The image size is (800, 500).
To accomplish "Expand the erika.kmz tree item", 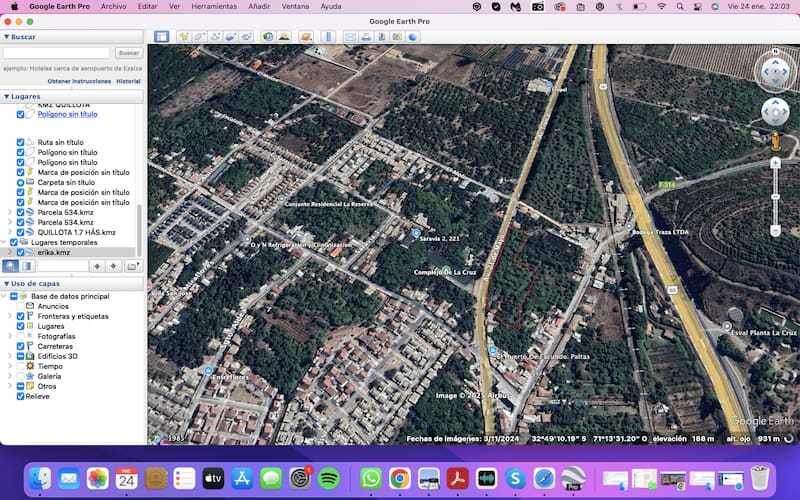I will pyautogui.click(x=10, y=253).
